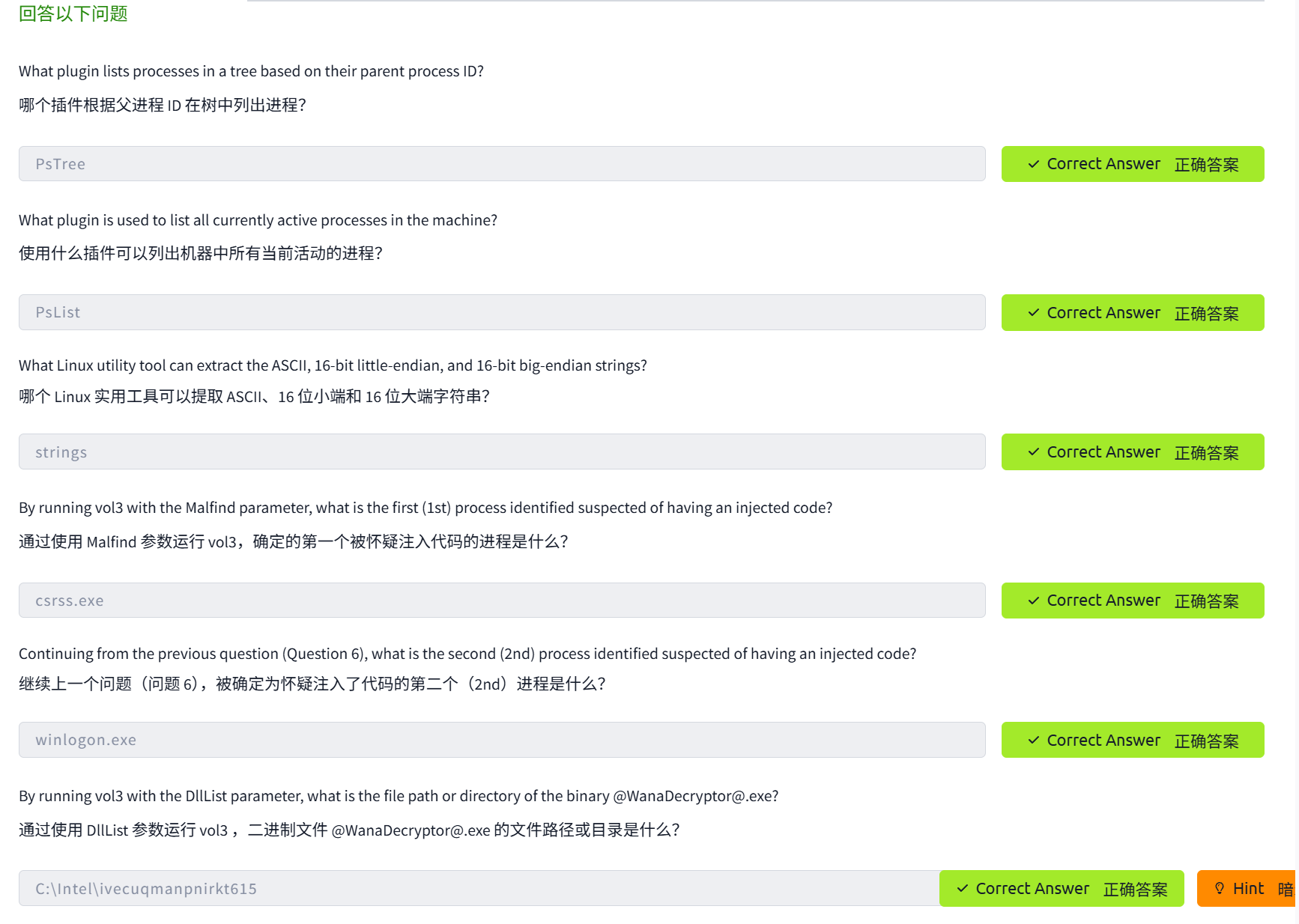Click the Linux utility tool question text
1299x924 pixels.
pos(333,365)
